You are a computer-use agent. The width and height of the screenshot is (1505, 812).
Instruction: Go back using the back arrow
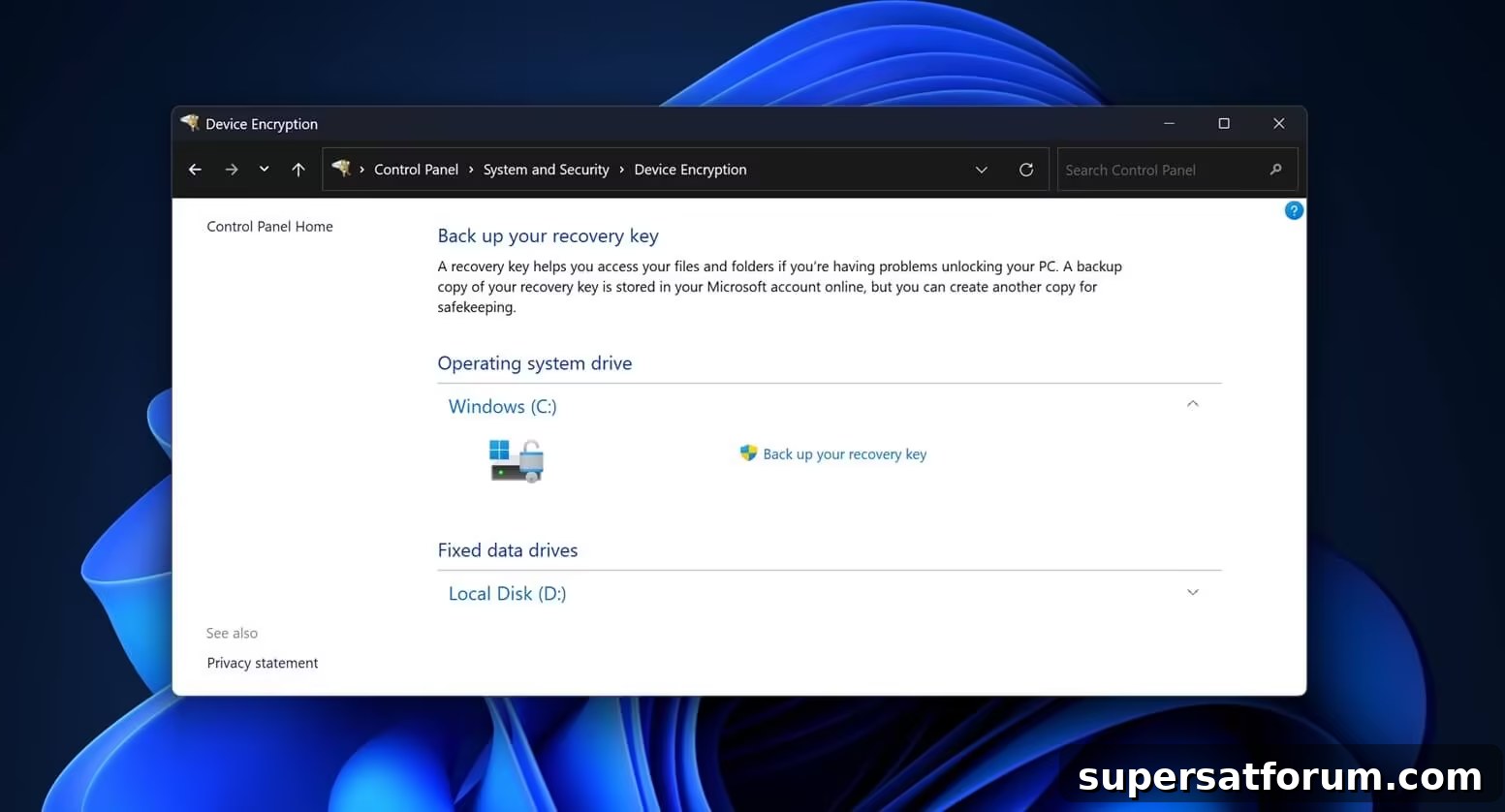click(x=195, y=170)
